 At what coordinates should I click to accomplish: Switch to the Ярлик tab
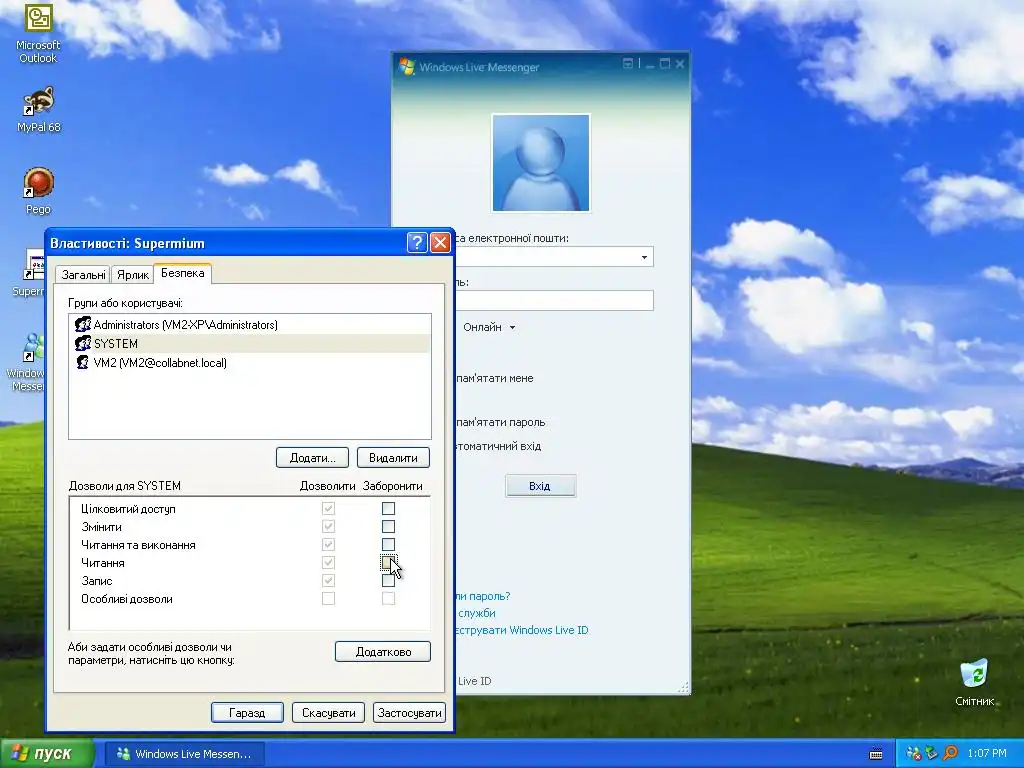click(133, 275)
